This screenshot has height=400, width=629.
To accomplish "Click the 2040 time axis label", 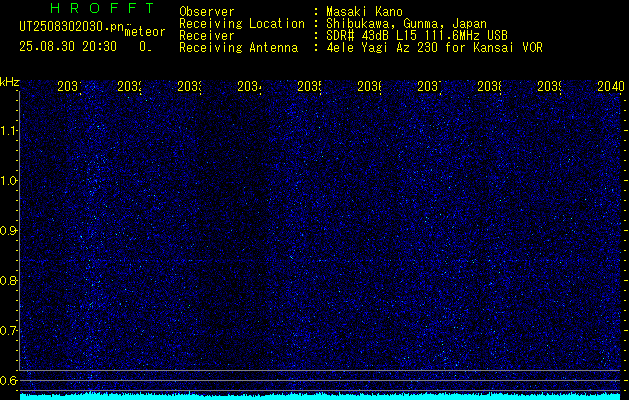I will [x=611, y=86].
